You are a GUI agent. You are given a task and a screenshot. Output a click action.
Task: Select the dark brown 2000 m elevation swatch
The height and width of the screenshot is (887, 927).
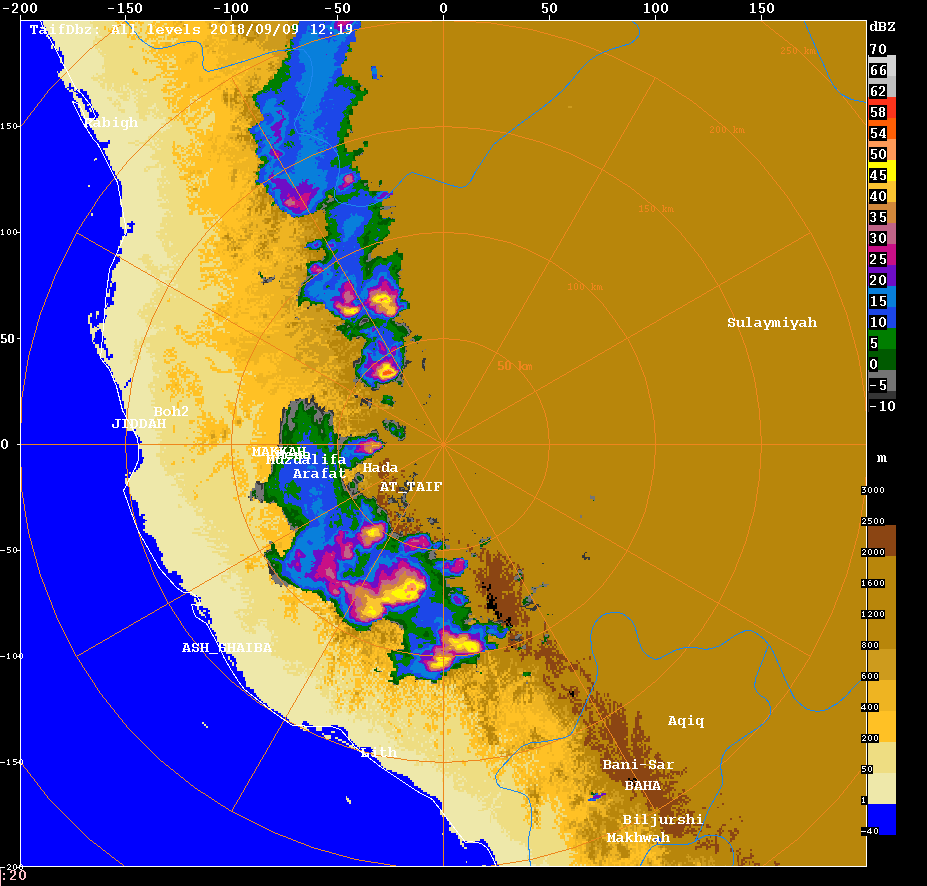[881, 540]
